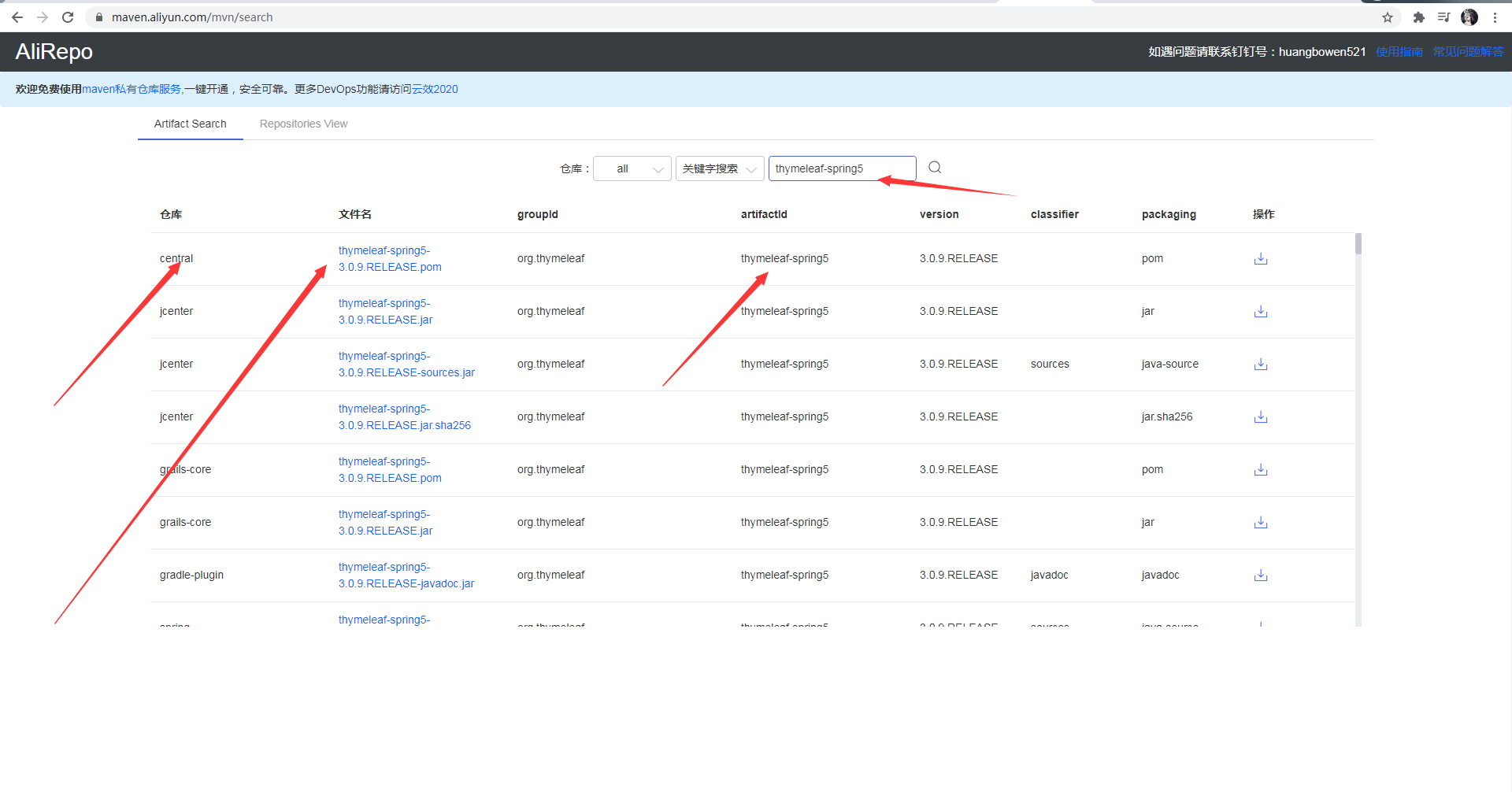Click the artifactId column header
This screenshot has width=1512, height=792.
764,214
